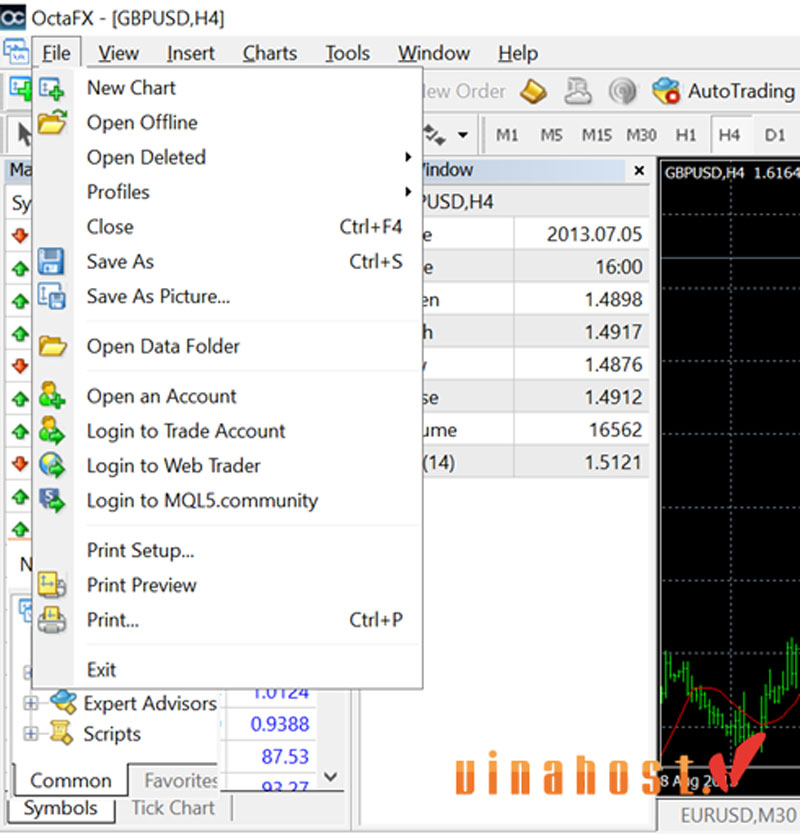The image size is (800, 834).
Task: Click the Login to Trade Account icon
Action: (x=52, y=431)
